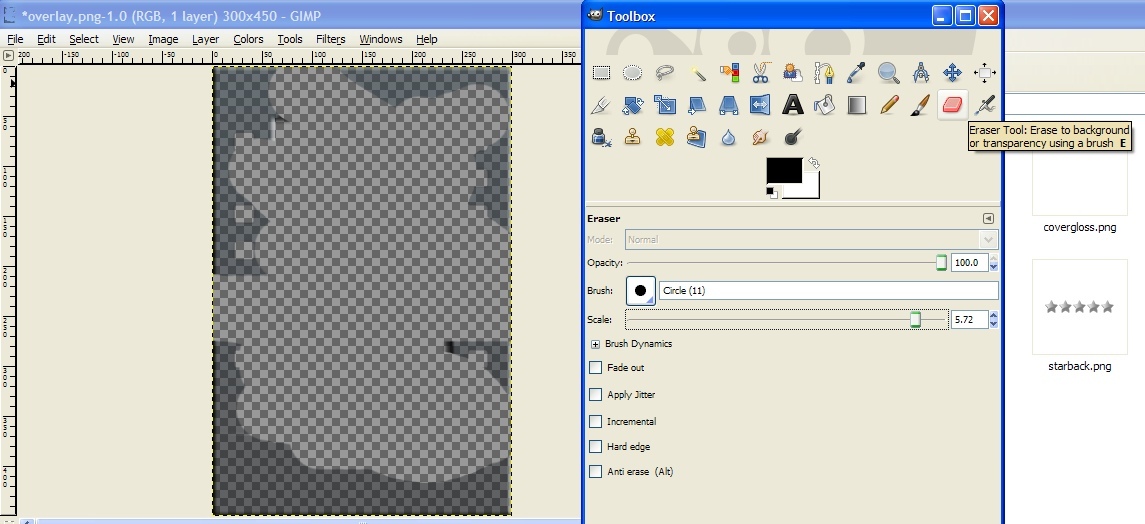The height and width of the screenshot is (524, 1145).
Task: Click the white background color swatch
Action: [809, 188]
